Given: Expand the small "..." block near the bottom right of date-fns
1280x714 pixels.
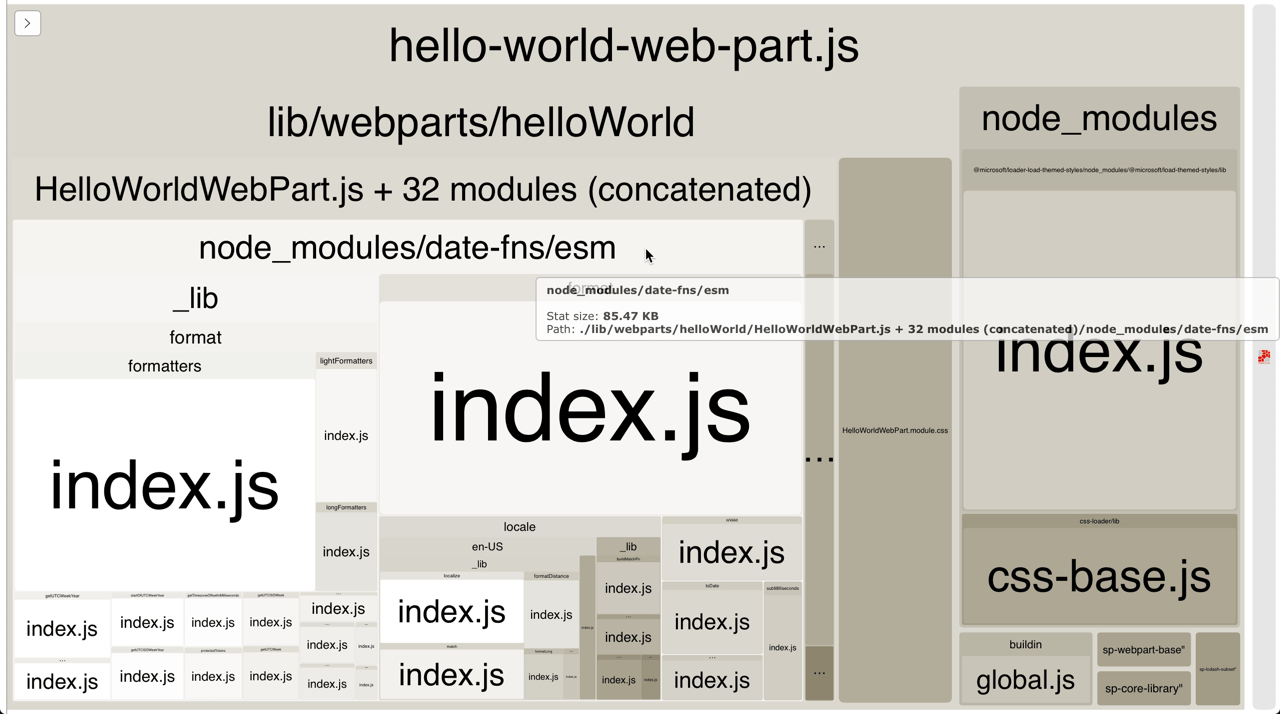Looking at the screenshot, I should pos(819,673).
